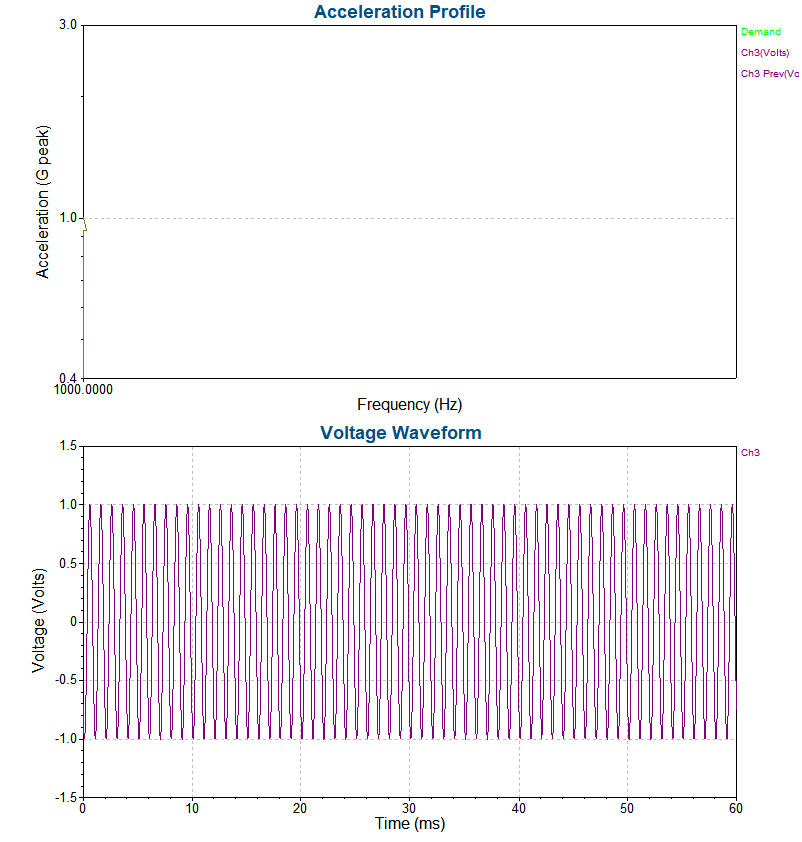Viewport: 802px width, 842px height.
Task: Click the Frequency (Hz) axis label
Action: point(410,404)
